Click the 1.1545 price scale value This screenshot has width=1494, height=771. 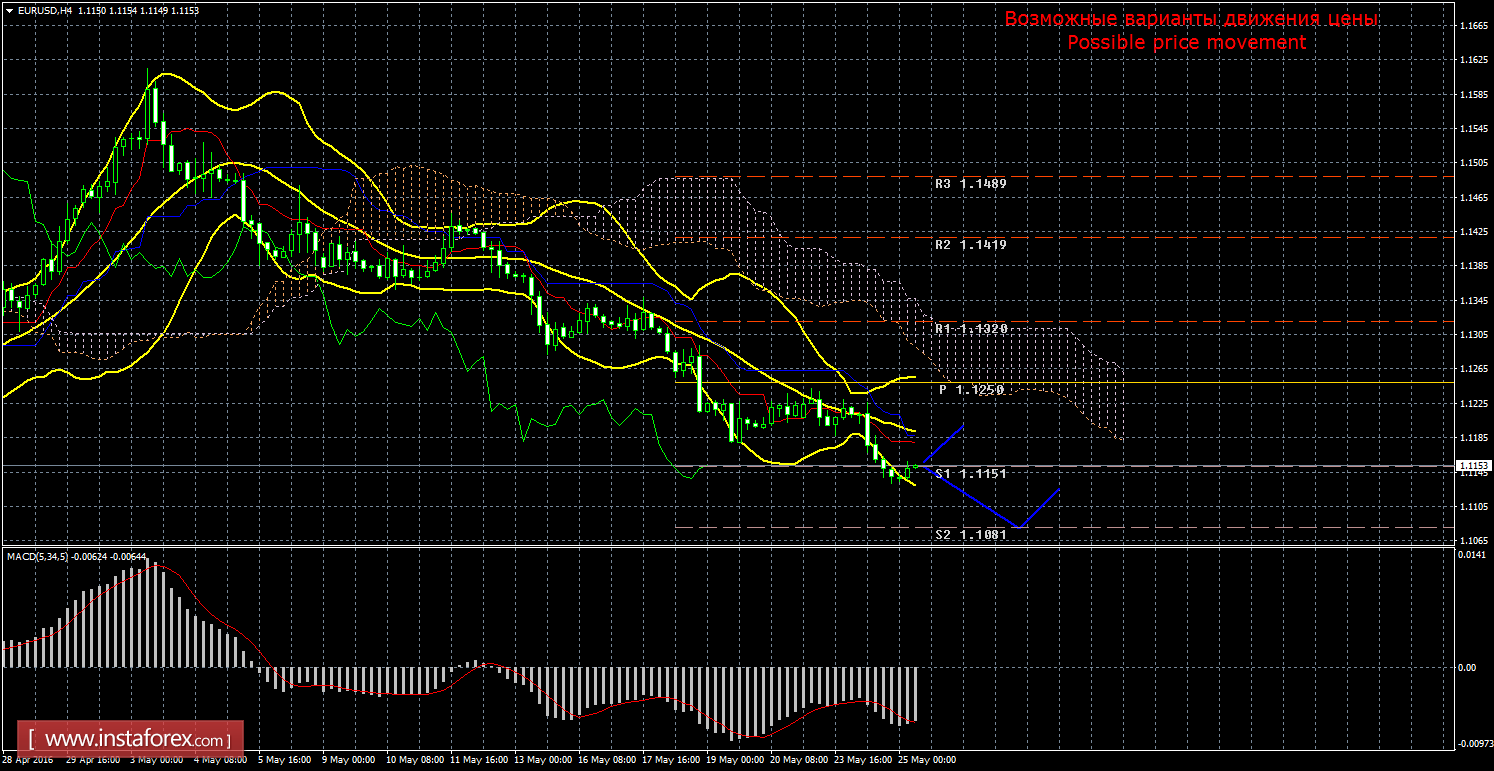point(1472,129)
